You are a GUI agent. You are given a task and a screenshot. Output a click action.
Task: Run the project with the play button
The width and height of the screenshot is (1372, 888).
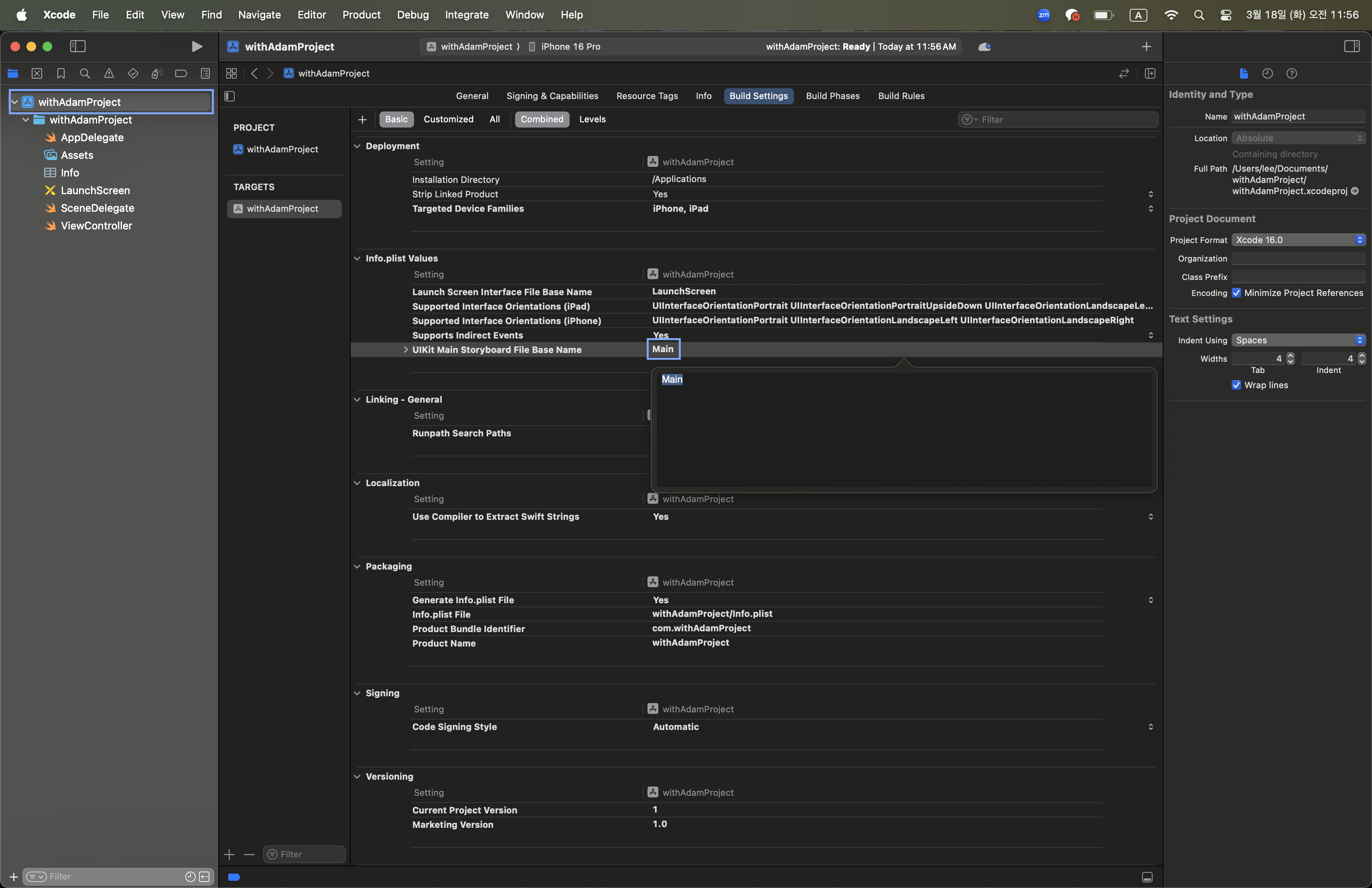(x=197, y=46)
